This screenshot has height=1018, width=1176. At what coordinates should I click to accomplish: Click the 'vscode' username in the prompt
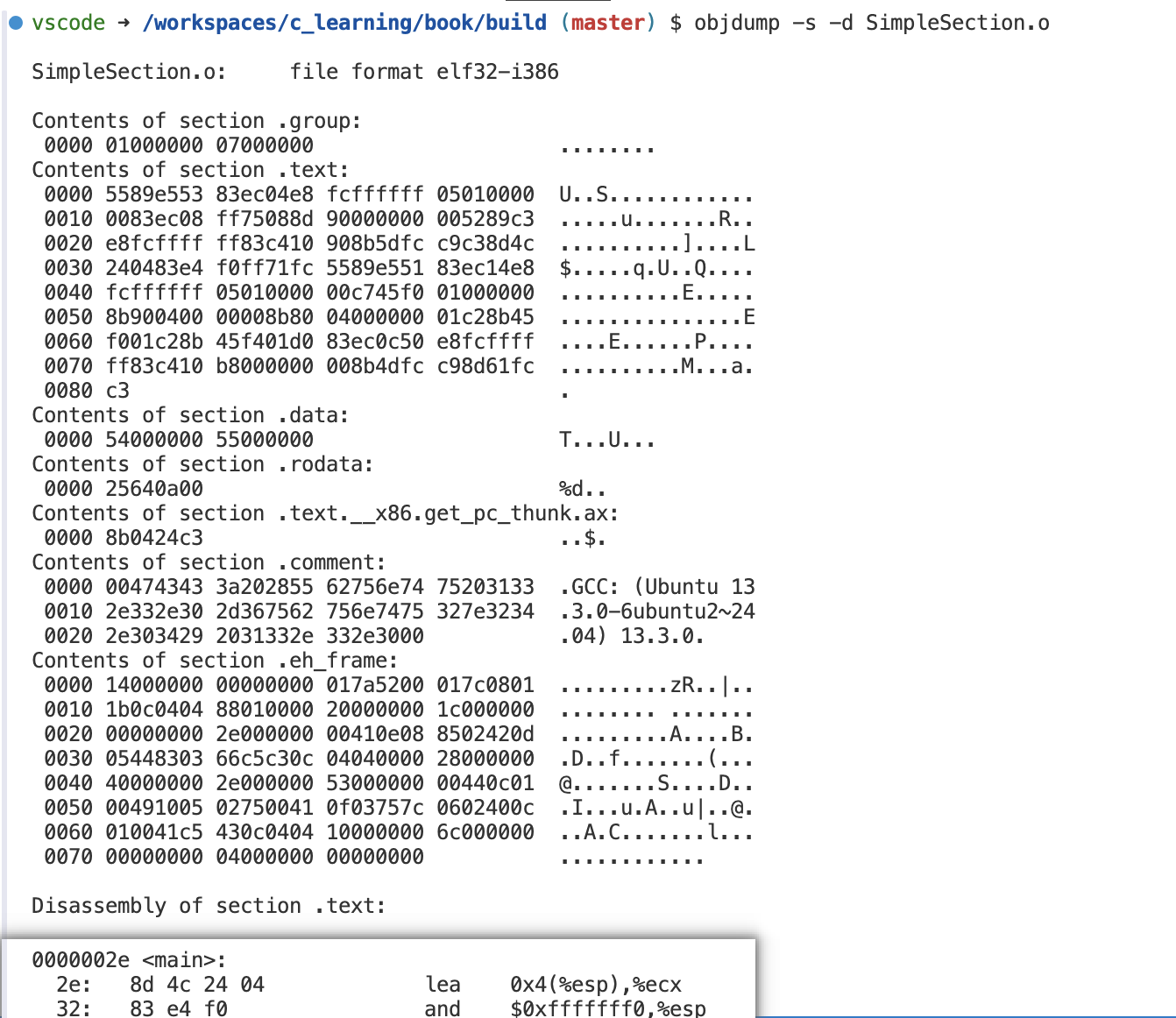pyautogui.click(x=68, y=23)
